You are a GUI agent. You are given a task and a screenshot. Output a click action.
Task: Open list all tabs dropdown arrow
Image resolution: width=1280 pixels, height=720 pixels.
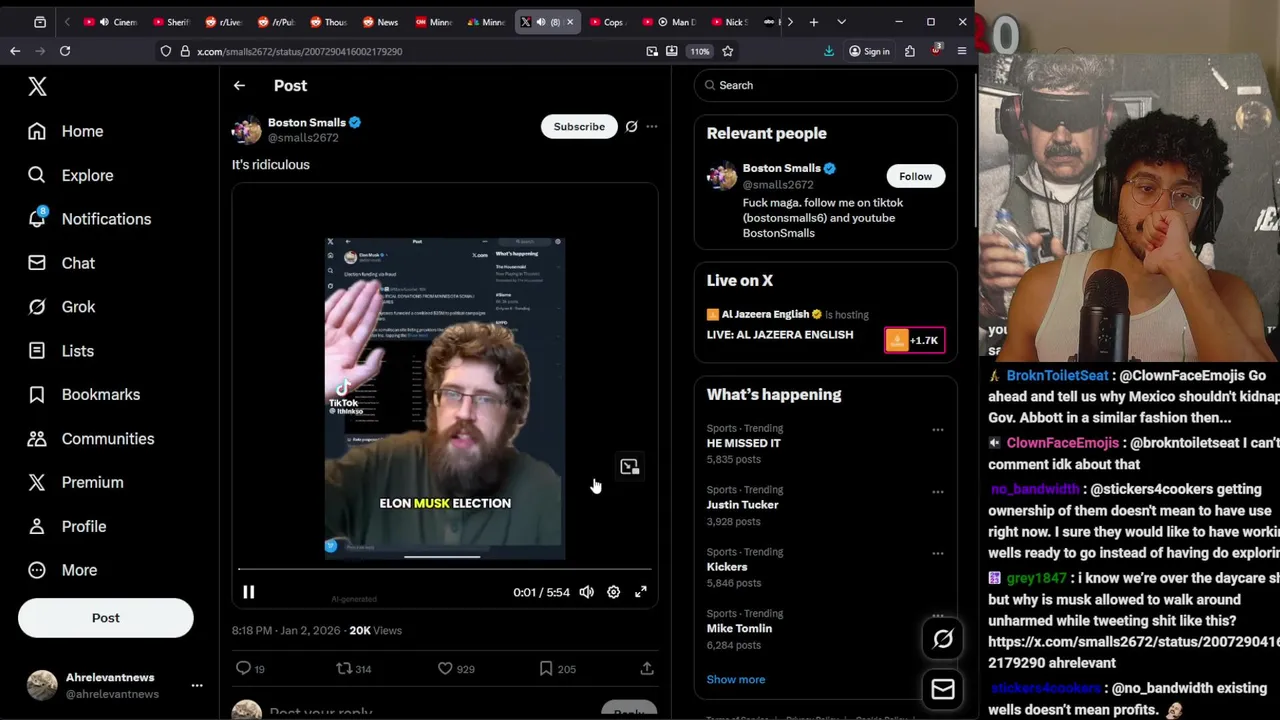pos(841,22)
